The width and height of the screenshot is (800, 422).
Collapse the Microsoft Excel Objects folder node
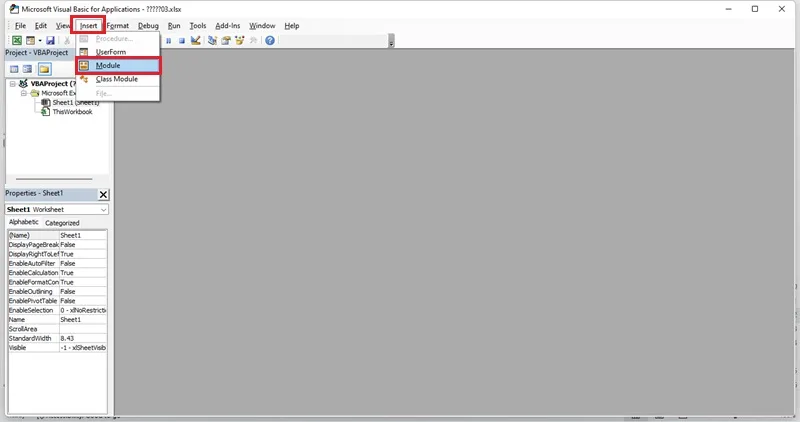23,93
